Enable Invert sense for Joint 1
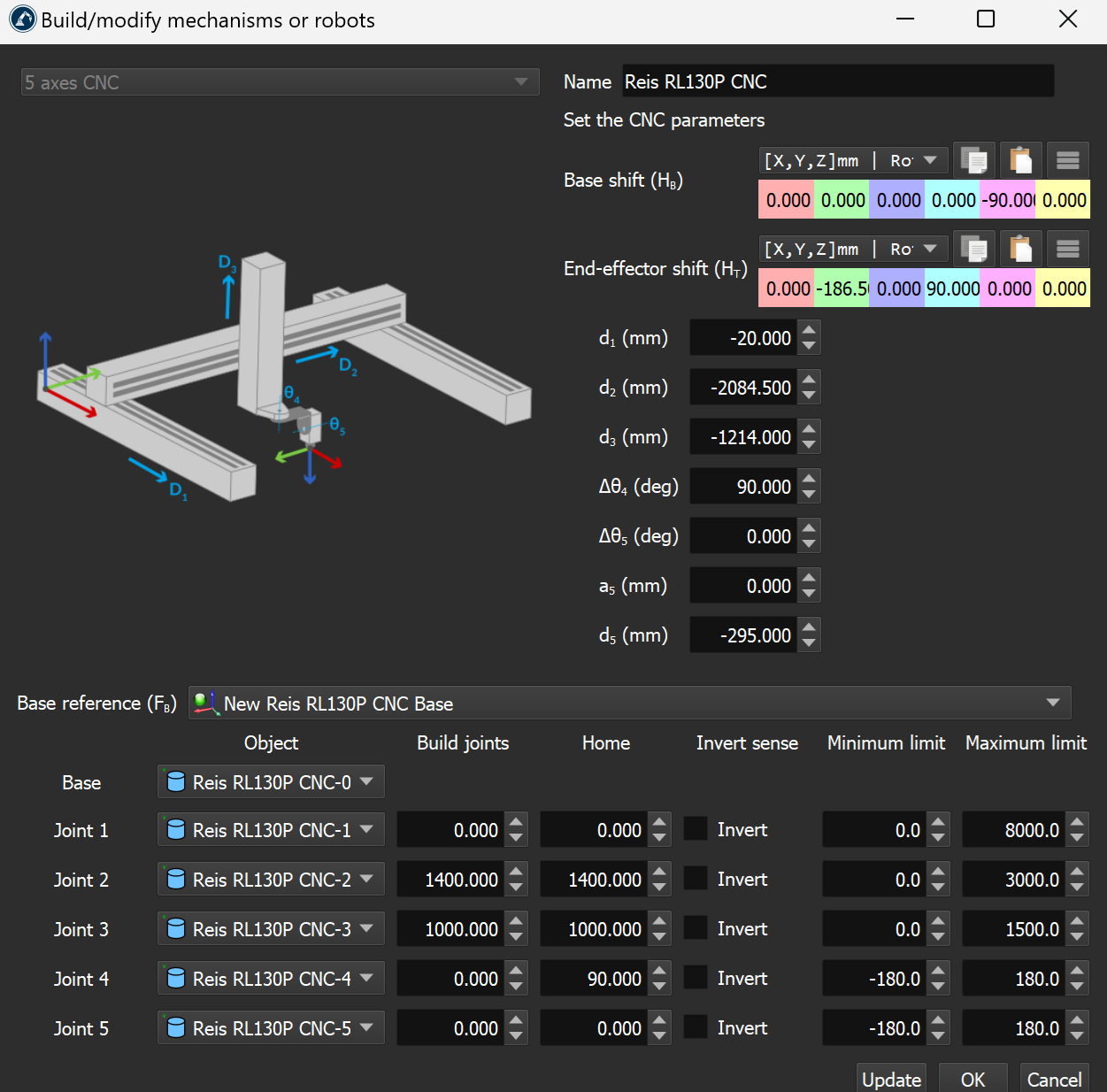Image resolution: width=1107 pixels, height=1092 pixels. [696, 829]
